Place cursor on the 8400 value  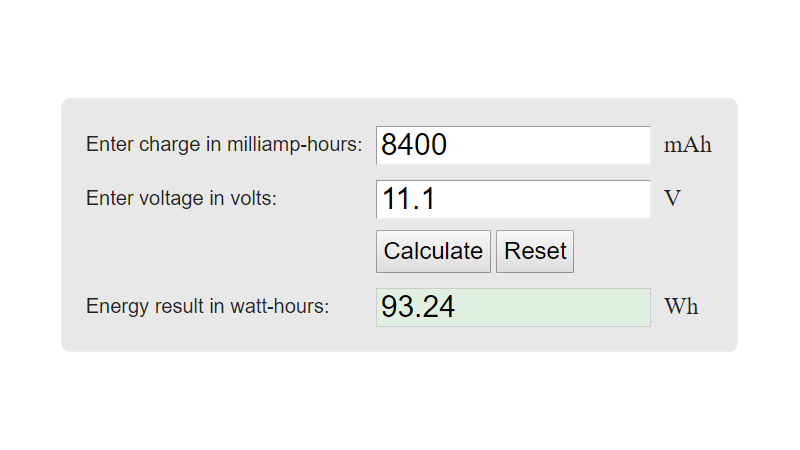point(414,146)
